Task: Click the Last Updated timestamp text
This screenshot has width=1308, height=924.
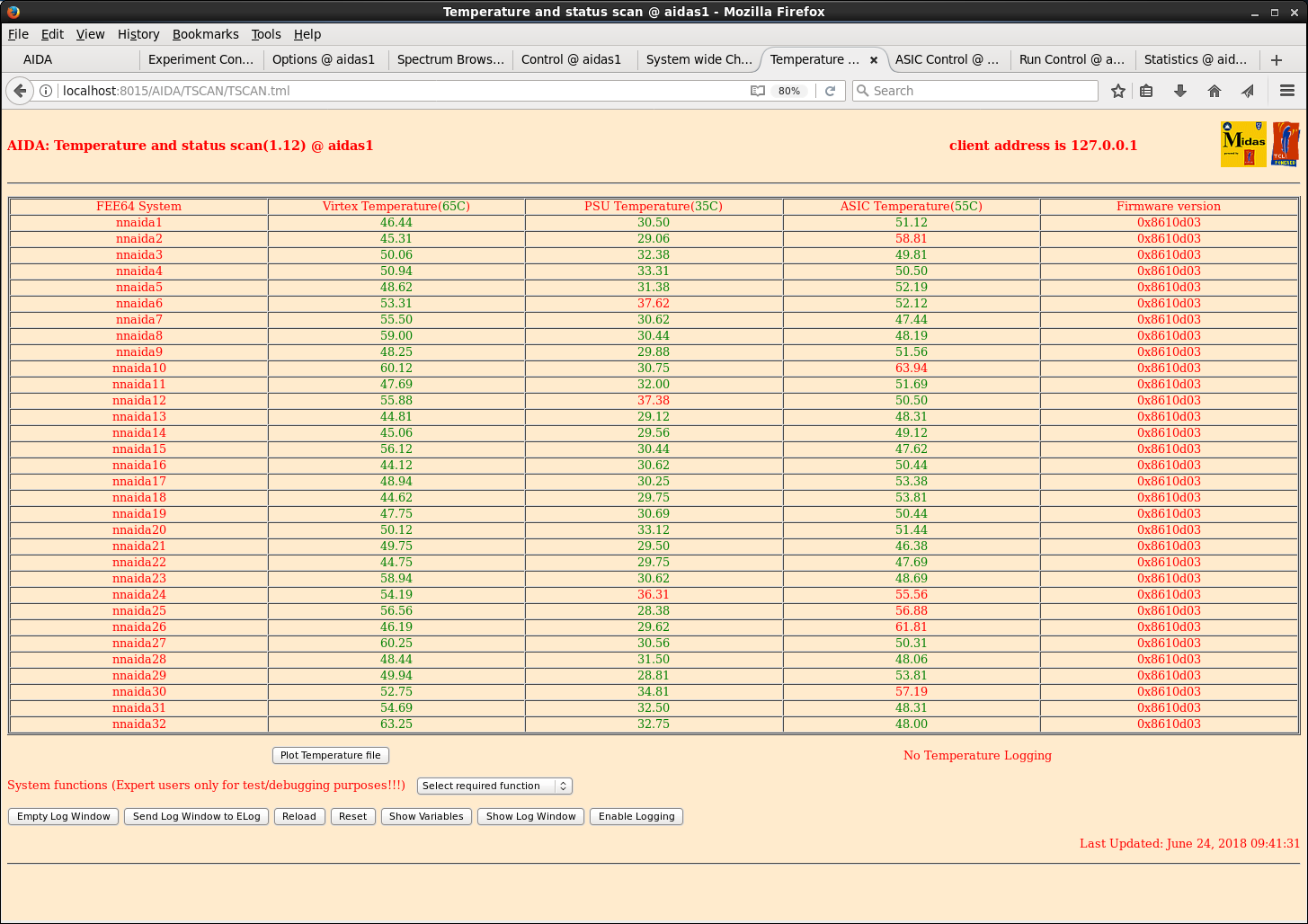Action: tap(1189, 844)
